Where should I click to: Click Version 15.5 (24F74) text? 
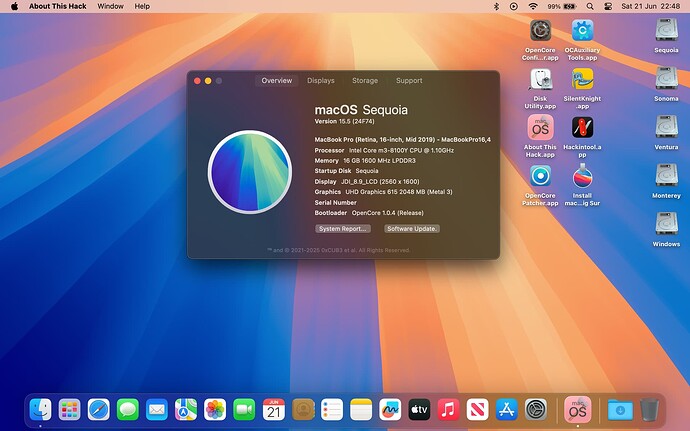(x=345, y=121)
